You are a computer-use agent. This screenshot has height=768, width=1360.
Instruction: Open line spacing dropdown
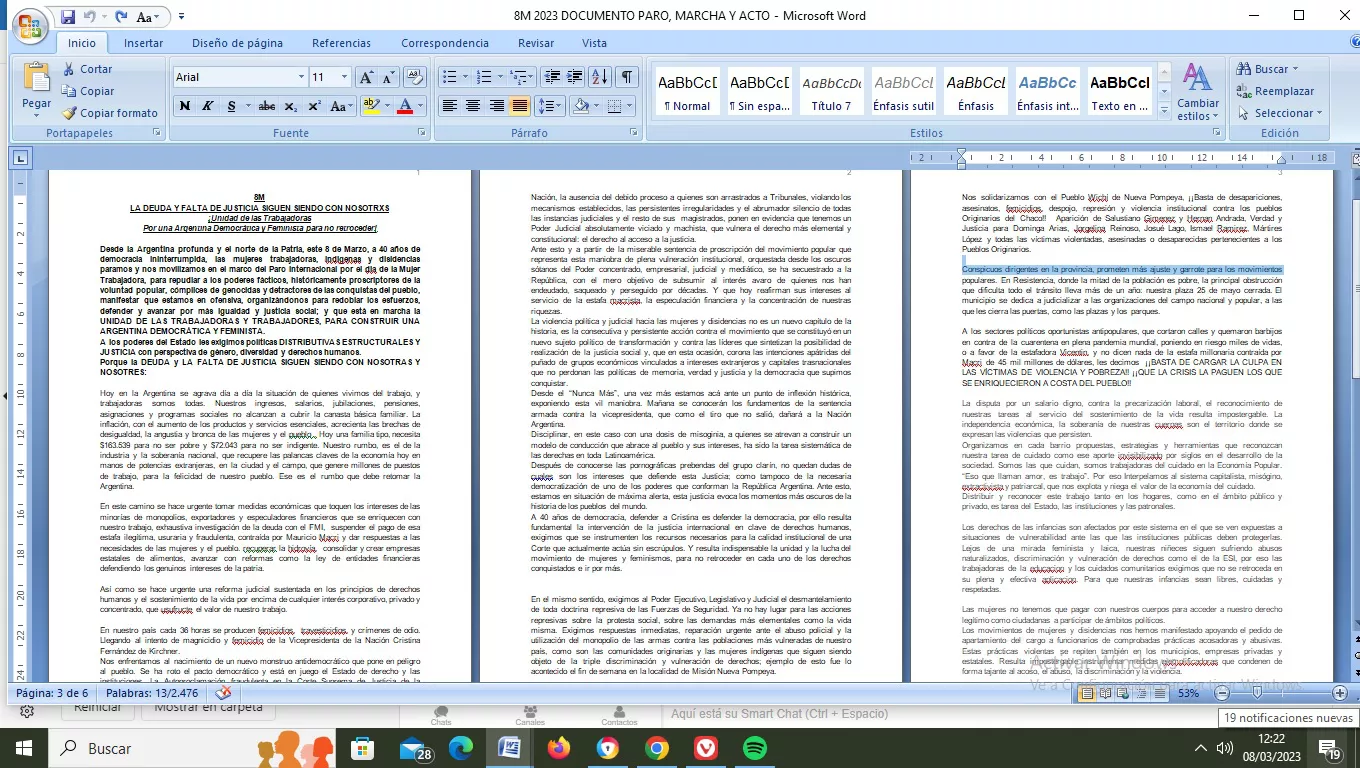(x=550, y=106)
